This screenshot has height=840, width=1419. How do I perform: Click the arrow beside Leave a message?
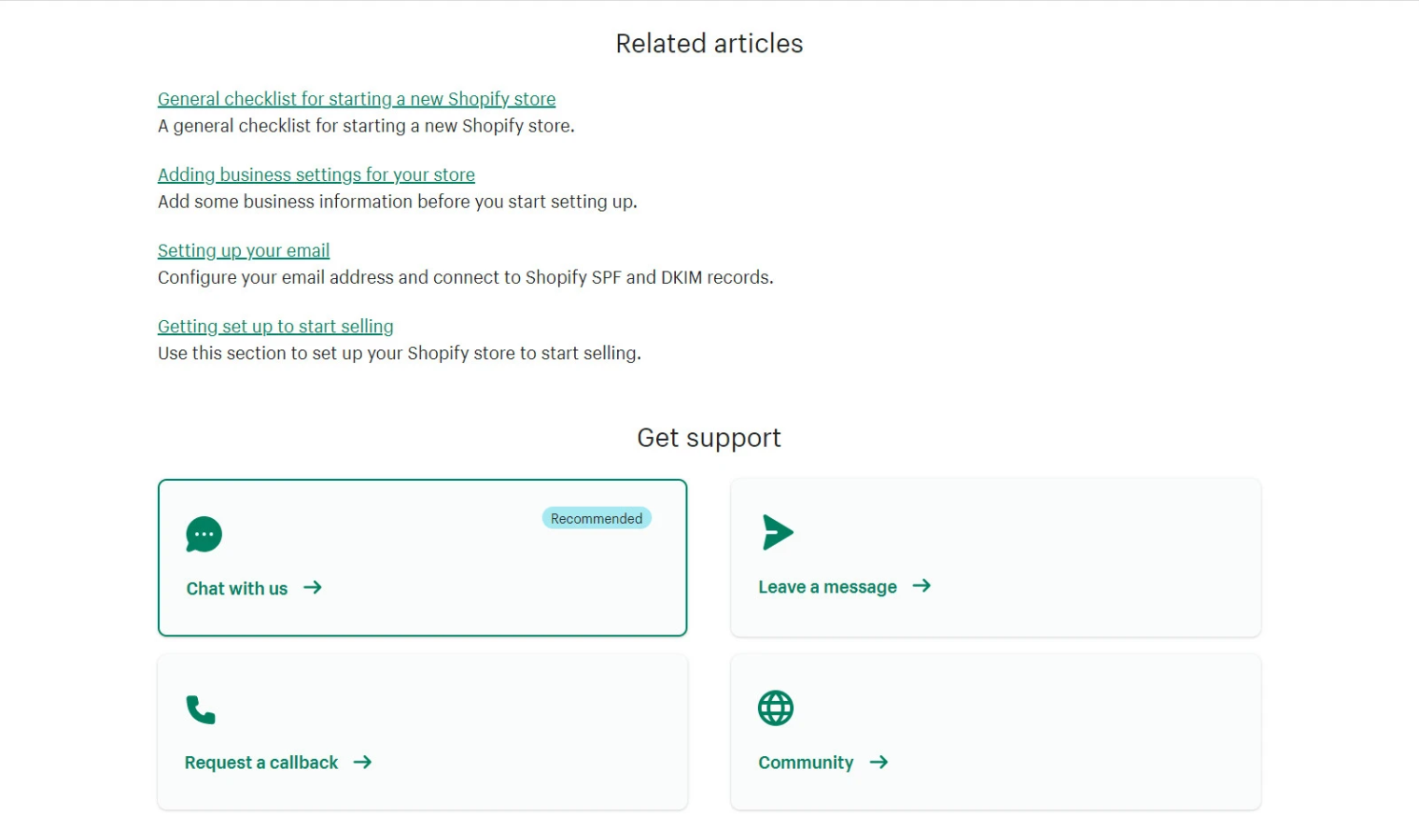point(922,586)
